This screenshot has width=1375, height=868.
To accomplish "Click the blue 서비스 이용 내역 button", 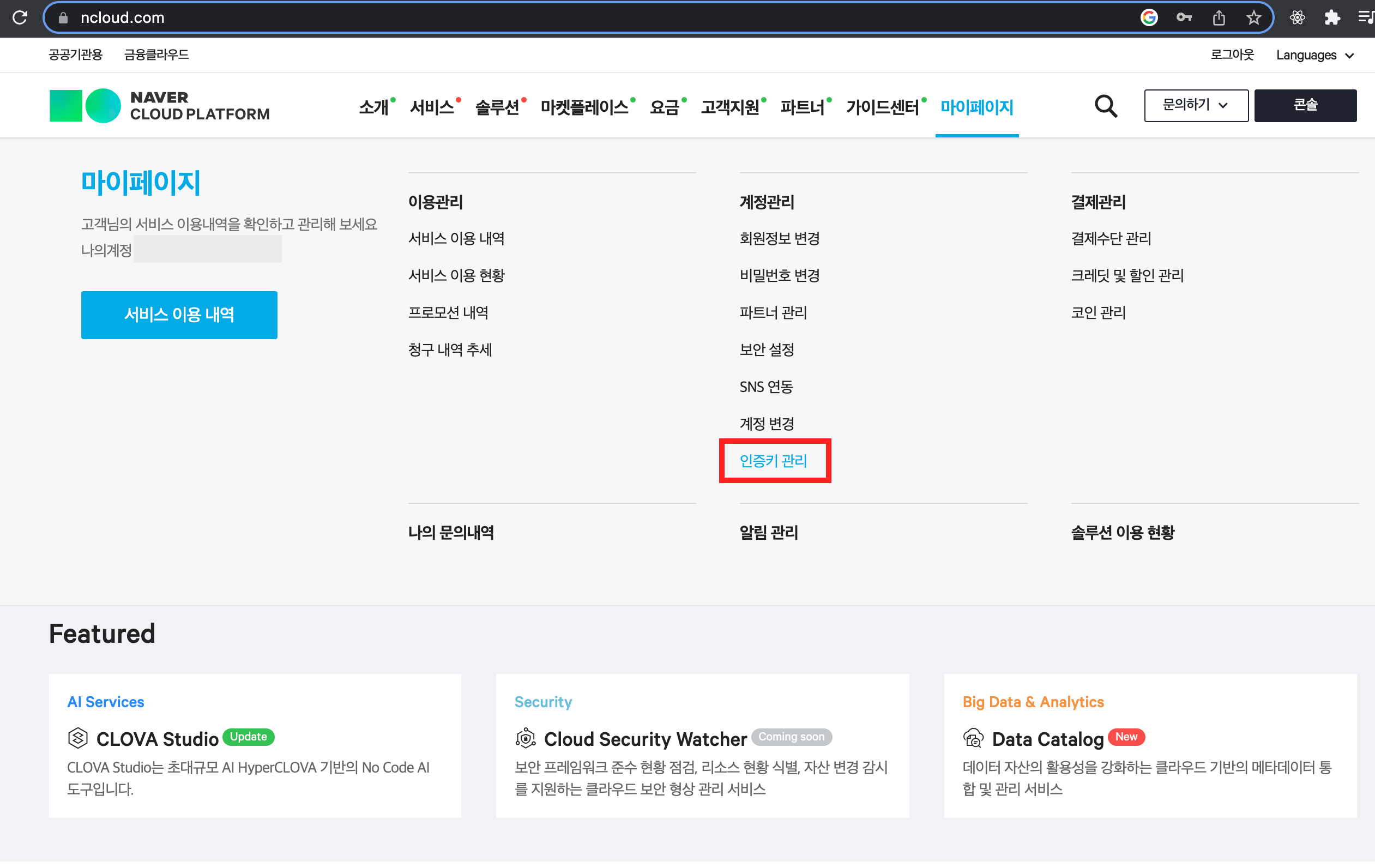I will pos(179,315).
